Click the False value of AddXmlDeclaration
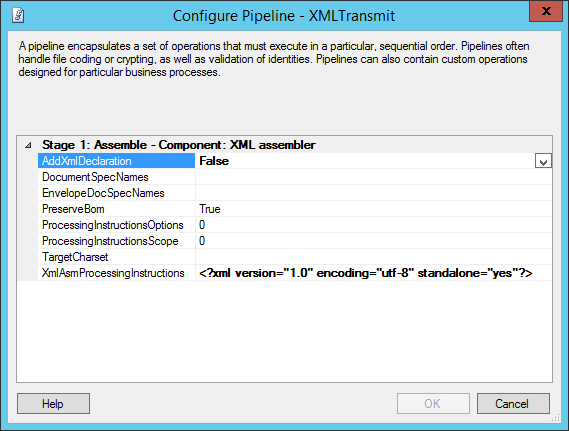 click(214, 161)
